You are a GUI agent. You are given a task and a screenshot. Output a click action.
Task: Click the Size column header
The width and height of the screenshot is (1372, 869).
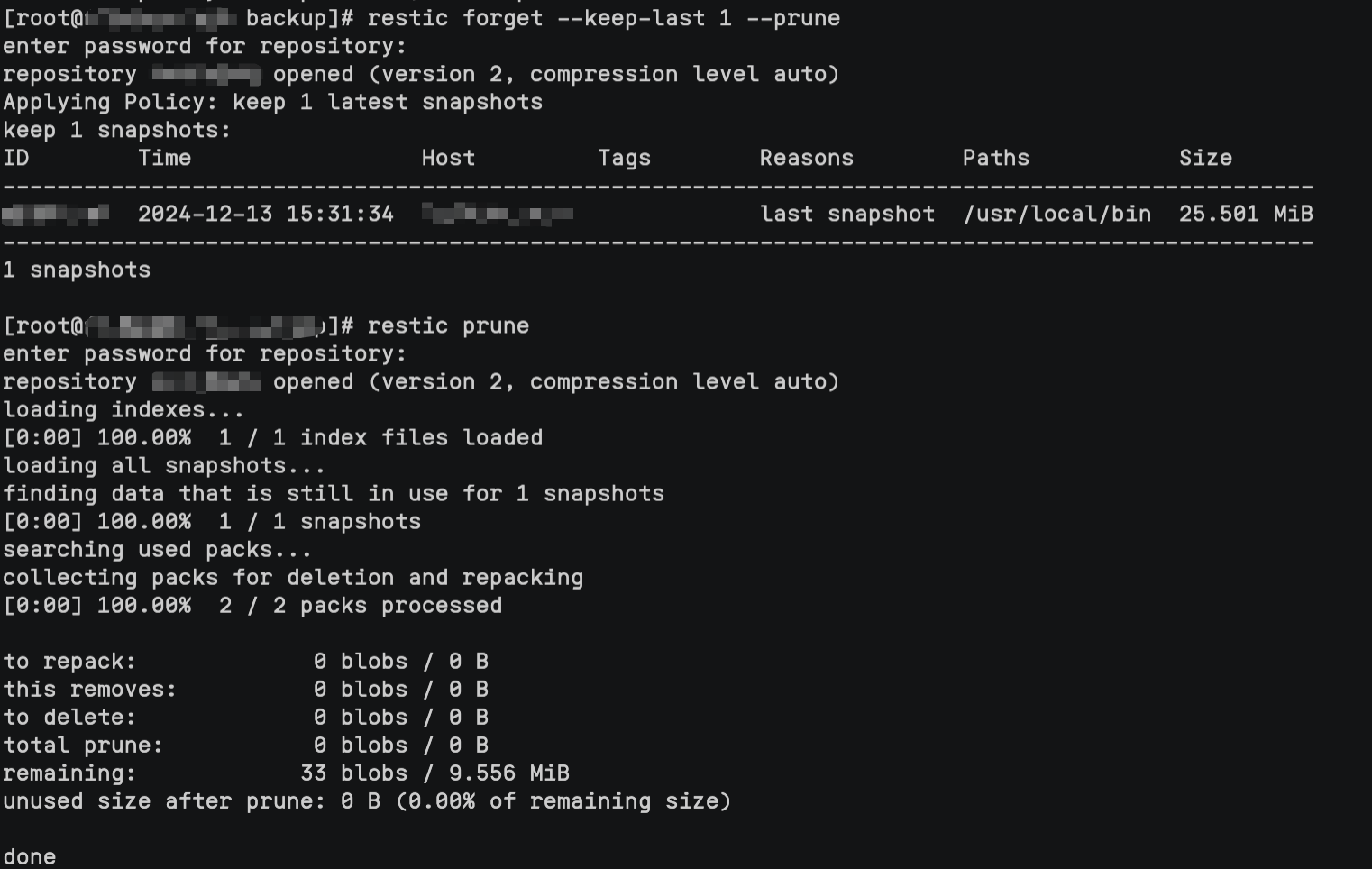tap(1205, 158)
